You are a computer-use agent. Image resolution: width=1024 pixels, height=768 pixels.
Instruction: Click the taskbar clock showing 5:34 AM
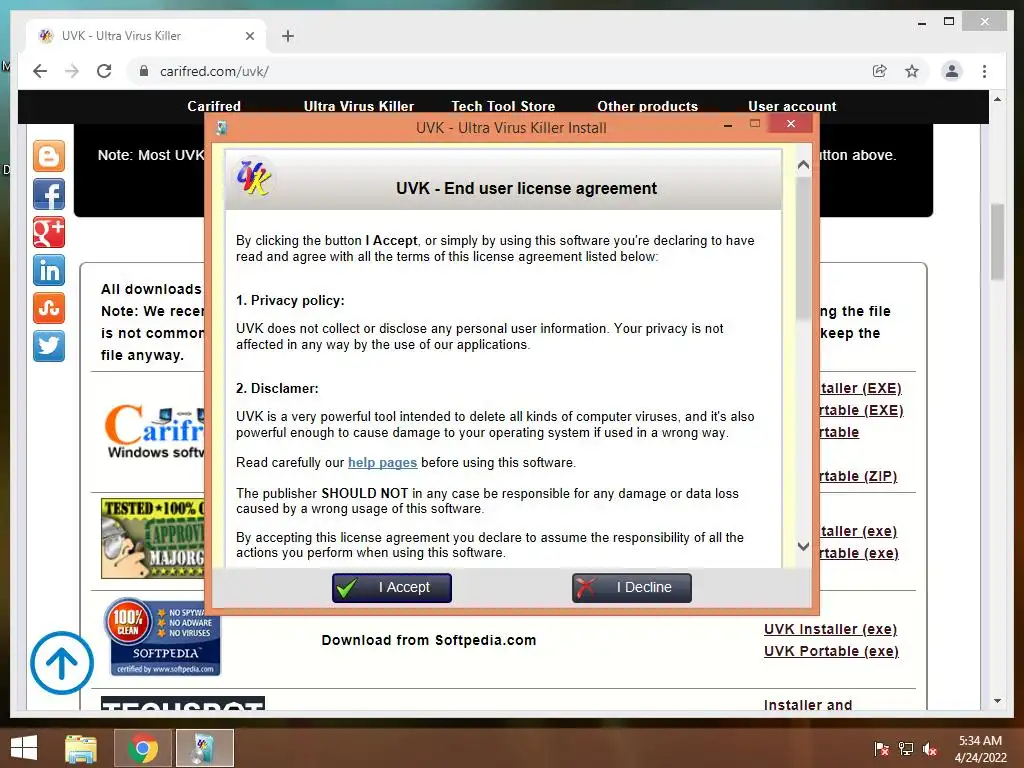click(x=980, y=749)
